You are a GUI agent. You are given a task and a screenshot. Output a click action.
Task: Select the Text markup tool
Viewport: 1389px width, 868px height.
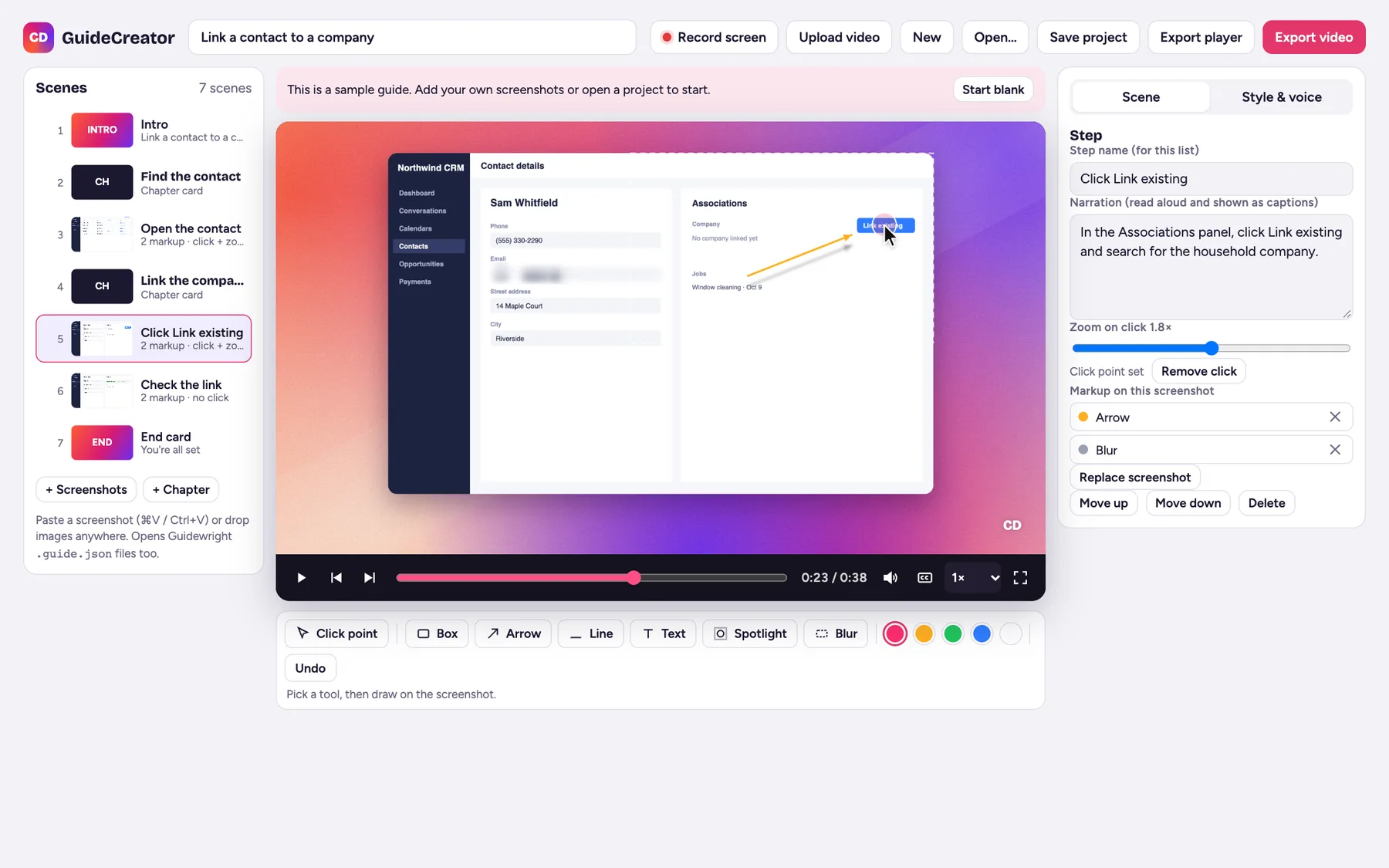(664, 633)
